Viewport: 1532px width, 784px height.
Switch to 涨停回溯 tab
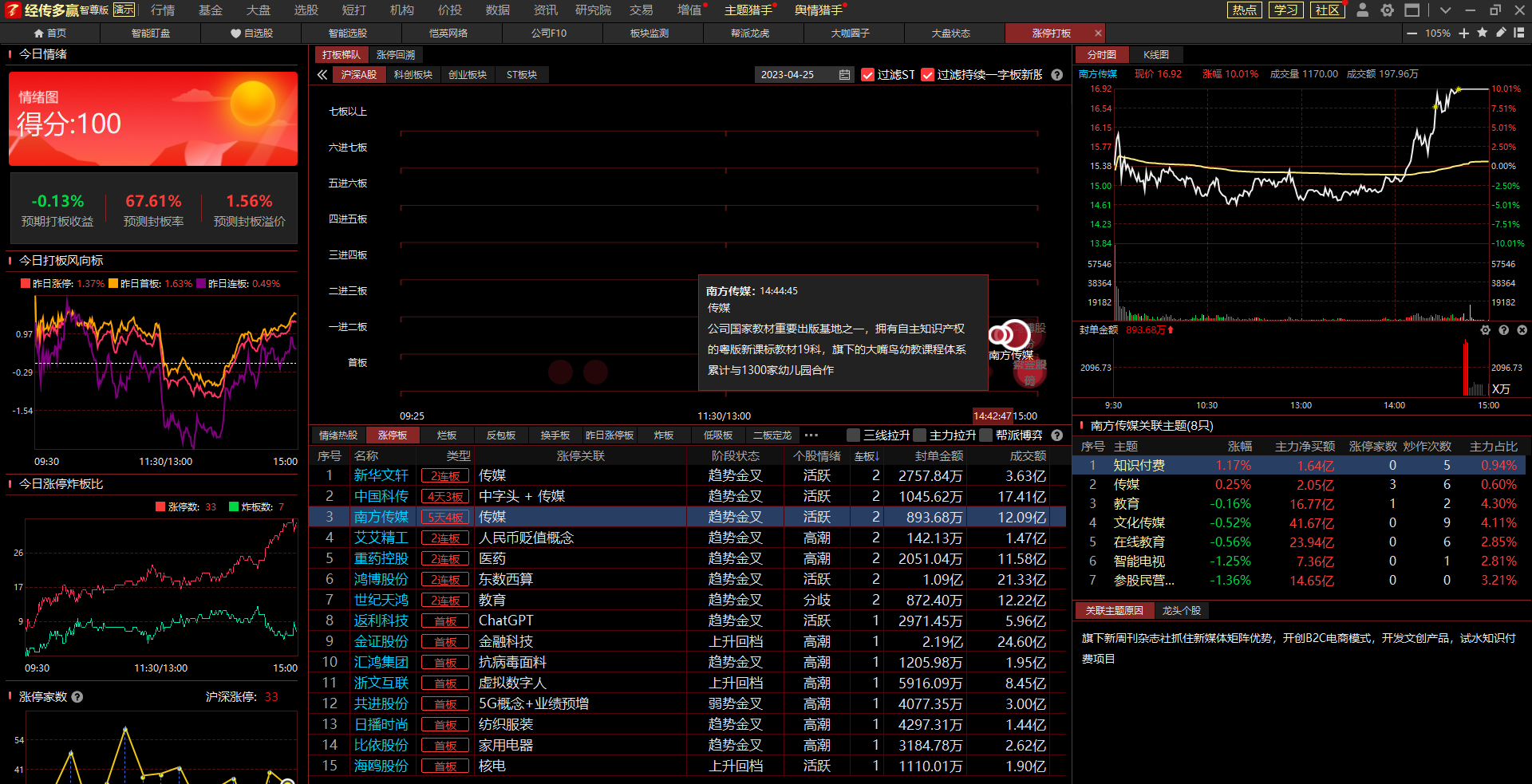coord(396,55)
